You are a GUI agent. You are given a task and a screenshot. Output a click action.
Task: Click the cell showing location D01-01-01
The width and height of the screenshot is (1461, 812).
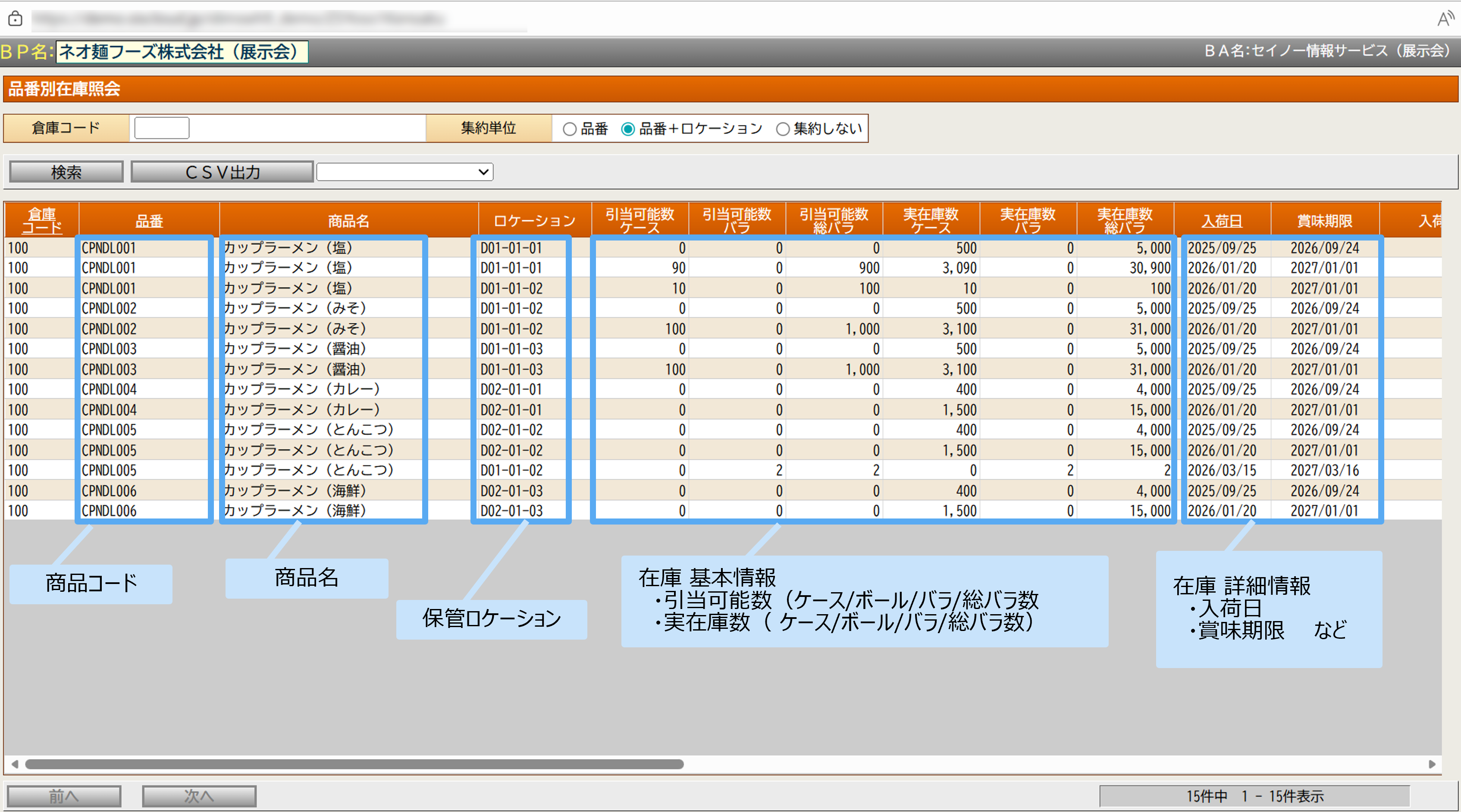(511, 248)
